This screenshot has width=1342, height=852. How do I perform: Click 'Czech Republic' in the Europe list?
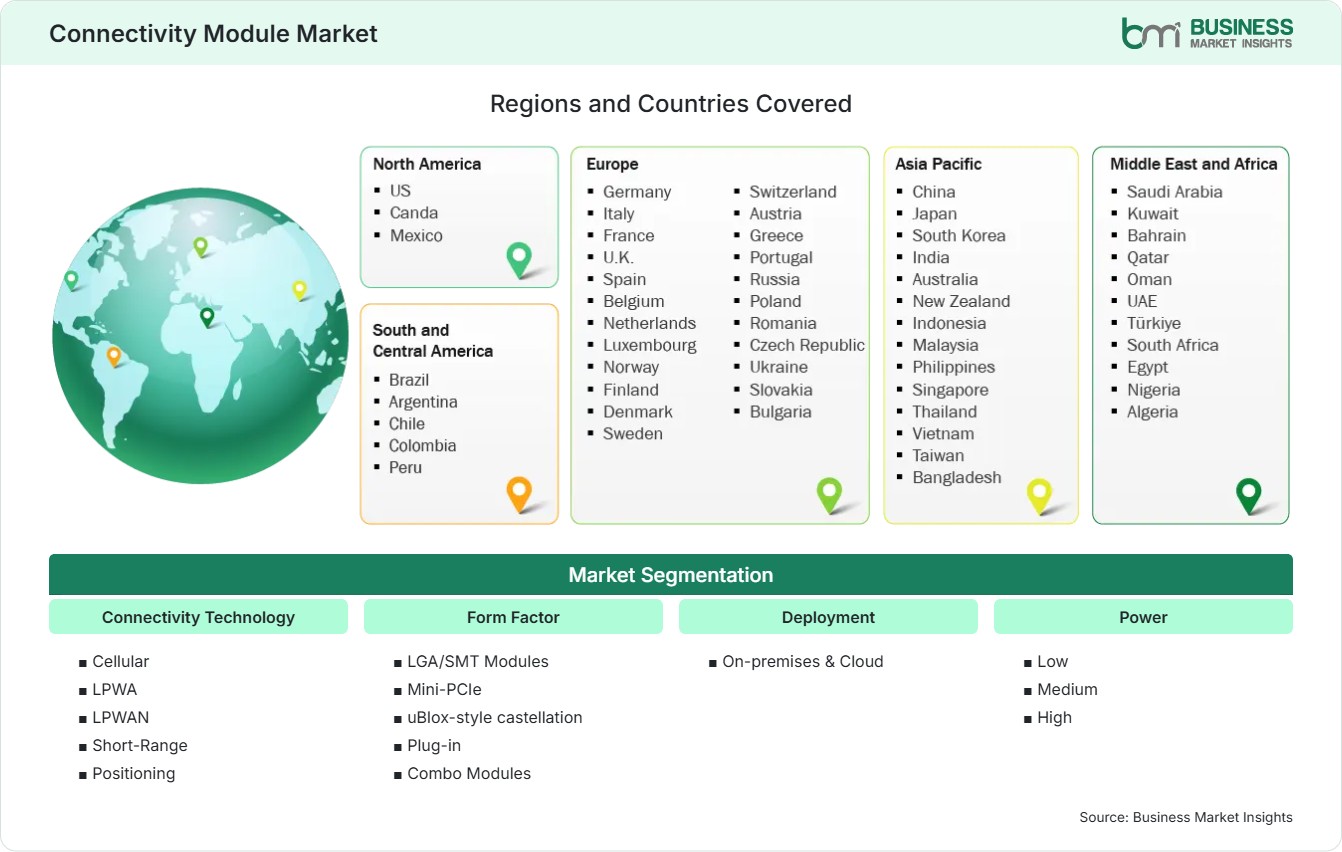[x=807, y=346]
